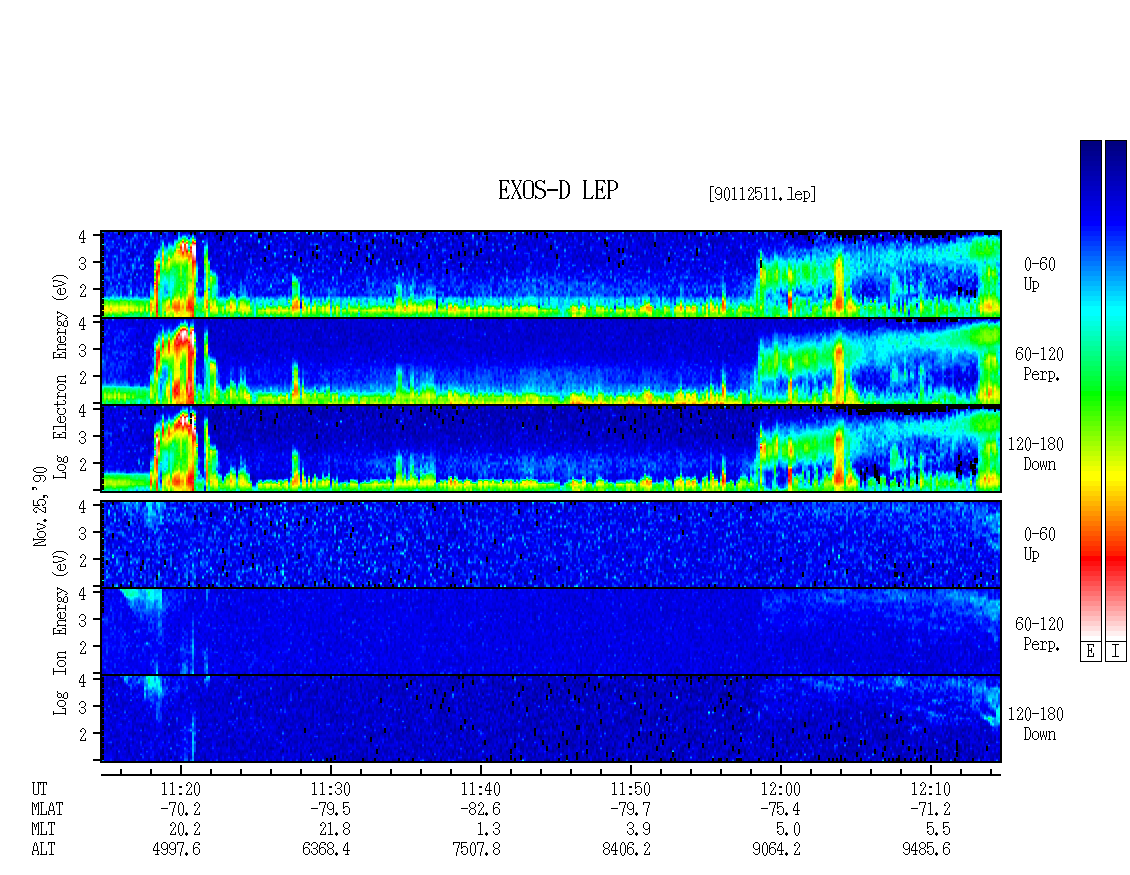Click the E label box under the color bar

click(1090, 652)
